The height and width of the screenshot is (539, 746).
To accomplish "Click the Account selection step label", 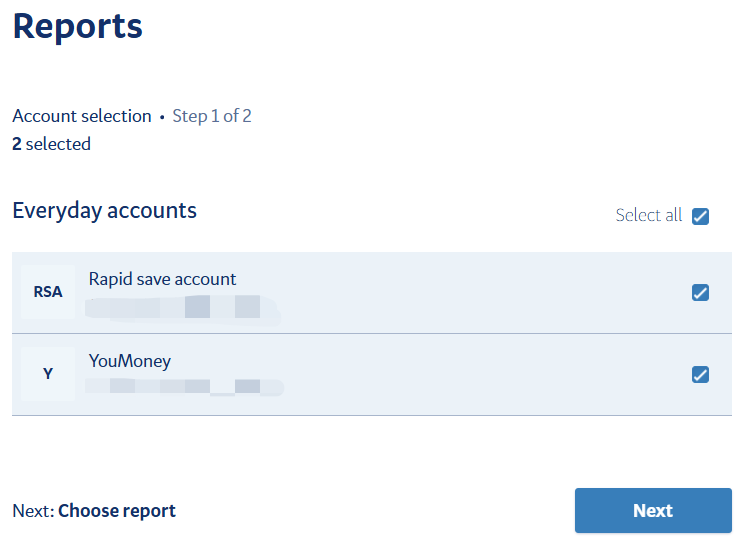I will point(82,116).
